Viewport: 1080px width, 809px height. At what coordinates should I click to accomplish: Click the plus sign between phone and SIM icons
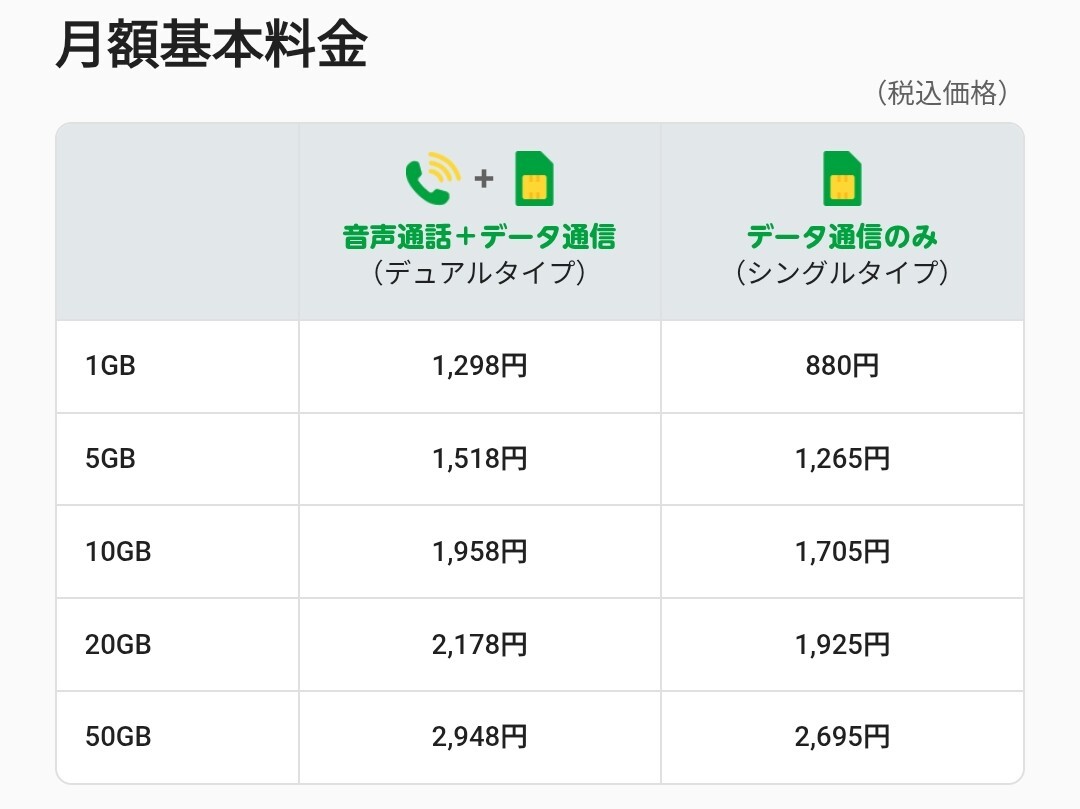484,179
